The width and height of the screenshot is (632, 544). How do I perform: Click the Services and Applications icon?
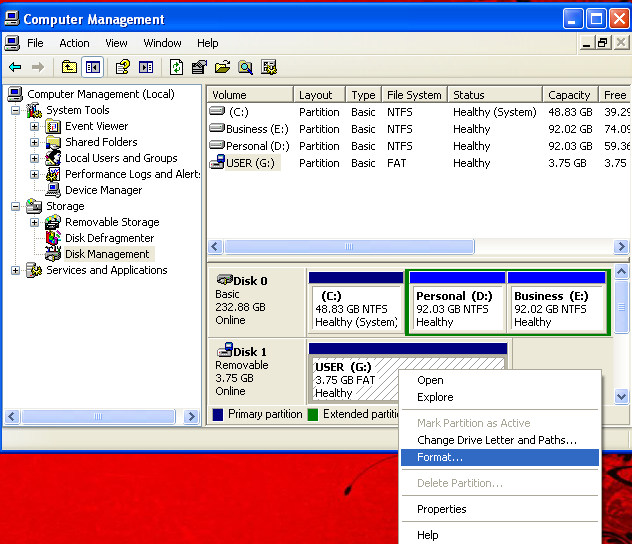[x=34, y=270]
